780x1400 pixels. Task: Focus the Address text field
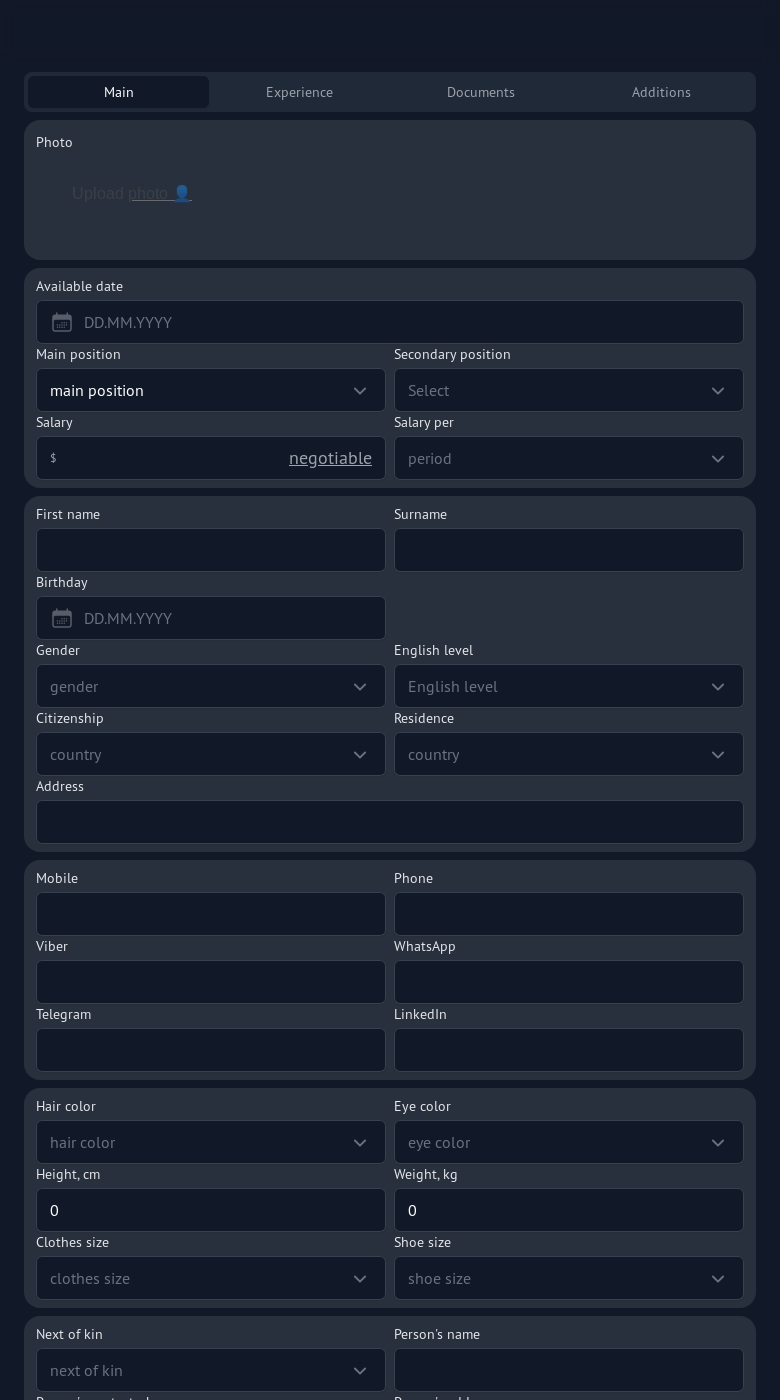click(390, 822)
